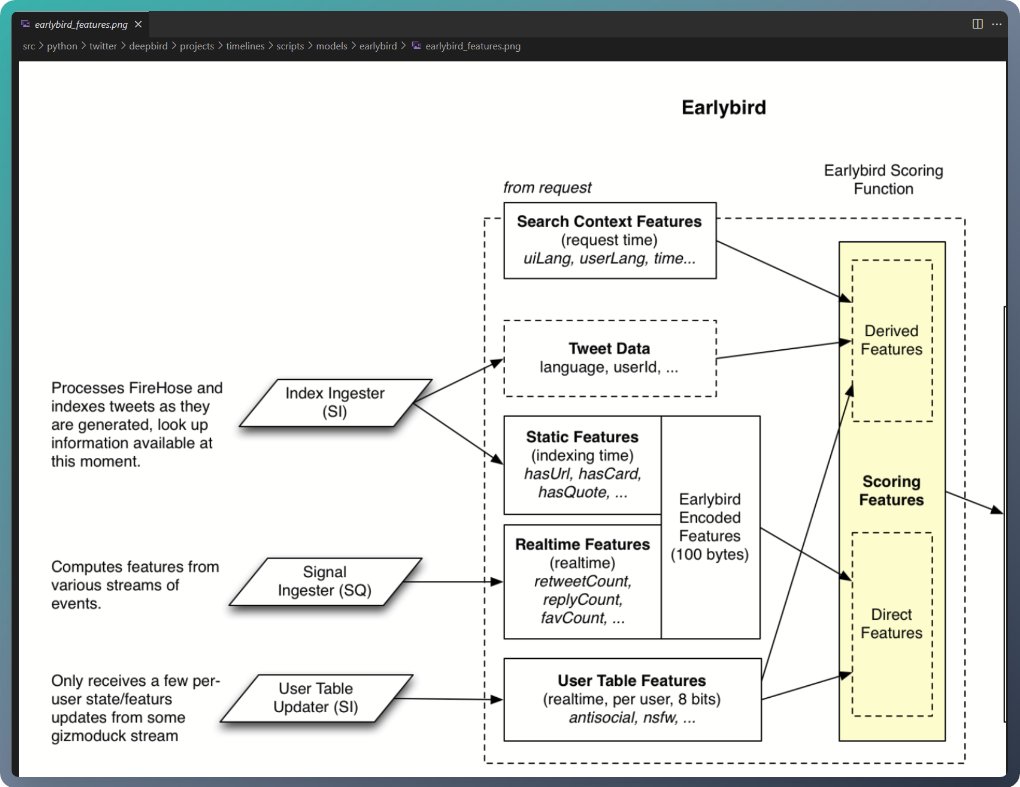Click the split editor right icon
The height and width of the screenshot is (787, 1020).
[x=977, y=24]
